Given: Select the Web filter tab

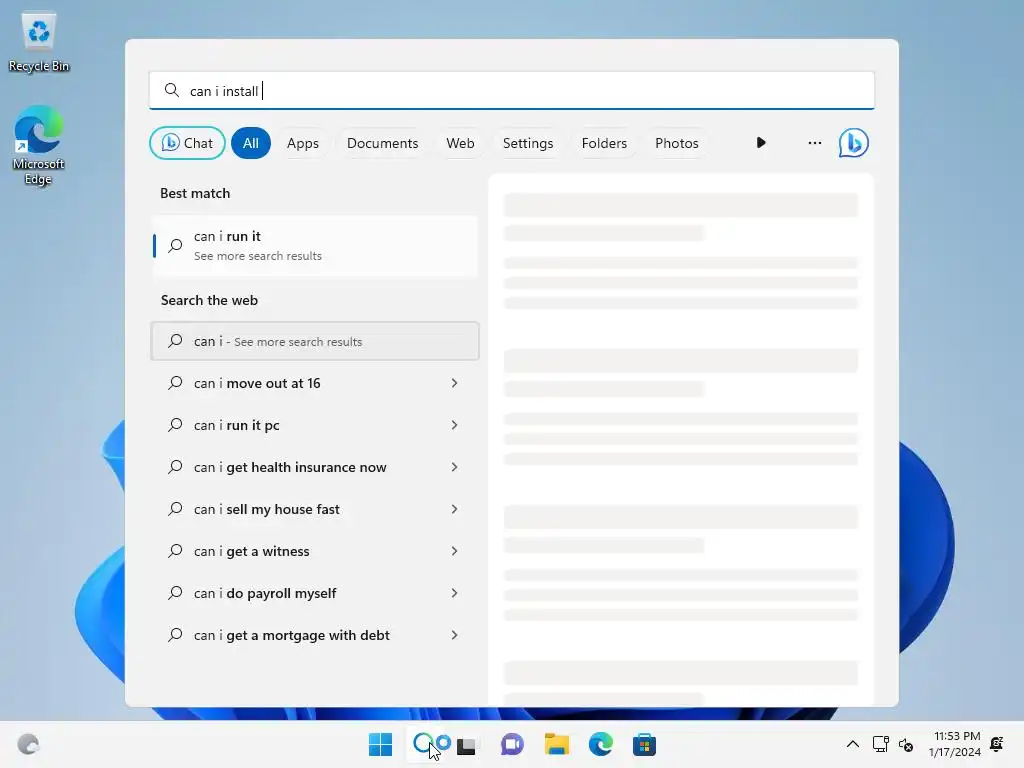Looking at the screenshot, I should 460,143.
